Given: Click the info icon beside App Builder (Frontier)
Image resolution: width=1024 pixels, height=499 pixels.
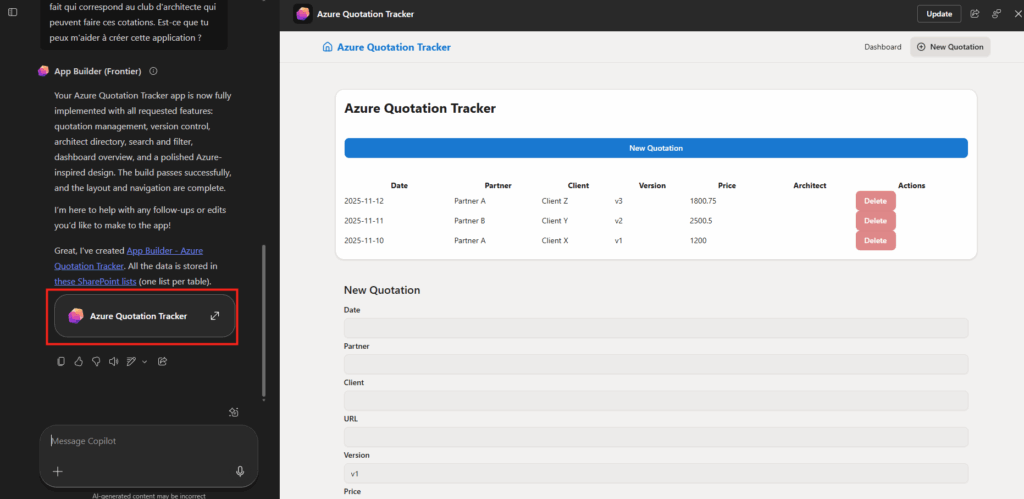Looking at the screenshot, I should pyautogui.click(x=153, y=71).
